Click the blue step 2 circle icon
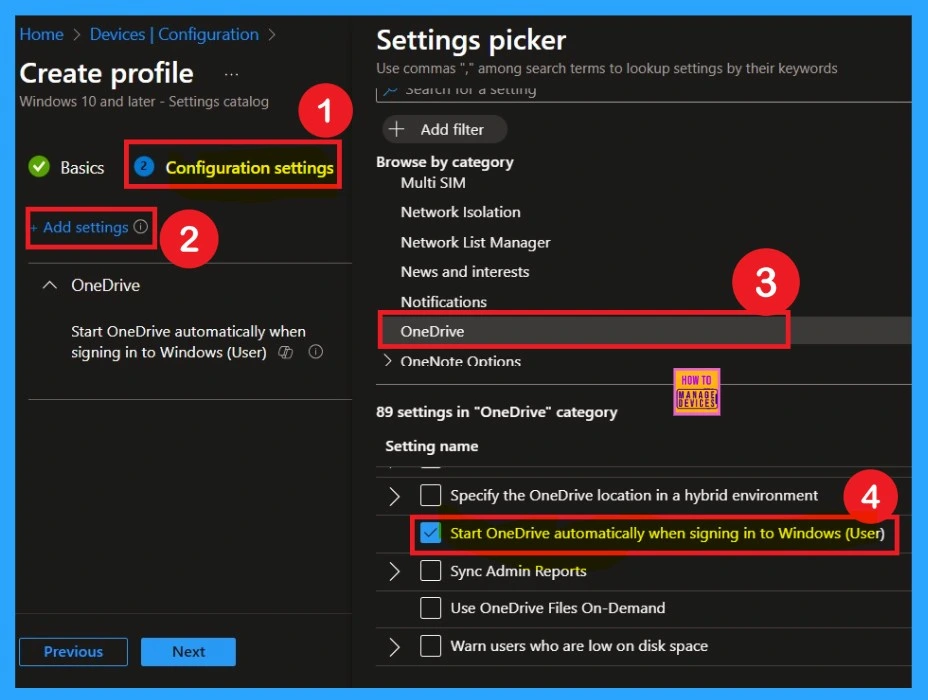The image size is (928, 700). point(144,167)
